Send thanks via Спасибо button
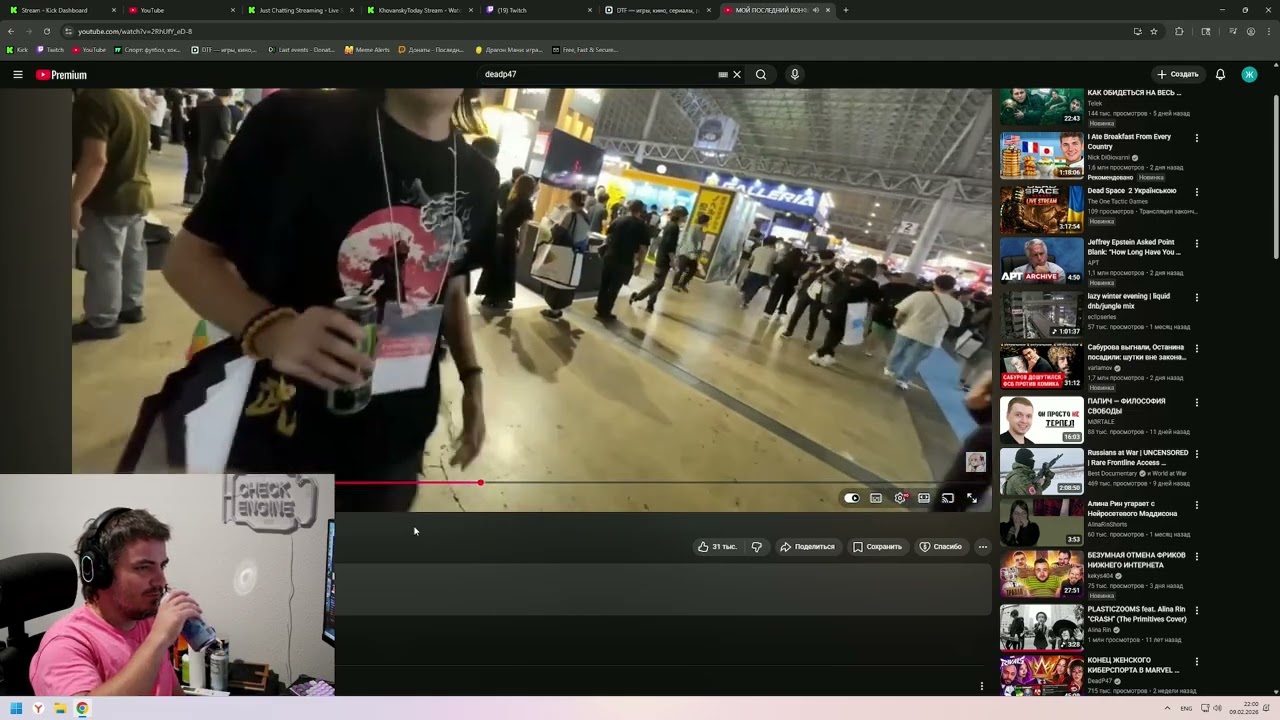Image resolution: width=1280 pixels, height=720 pixels. point(941,547)
